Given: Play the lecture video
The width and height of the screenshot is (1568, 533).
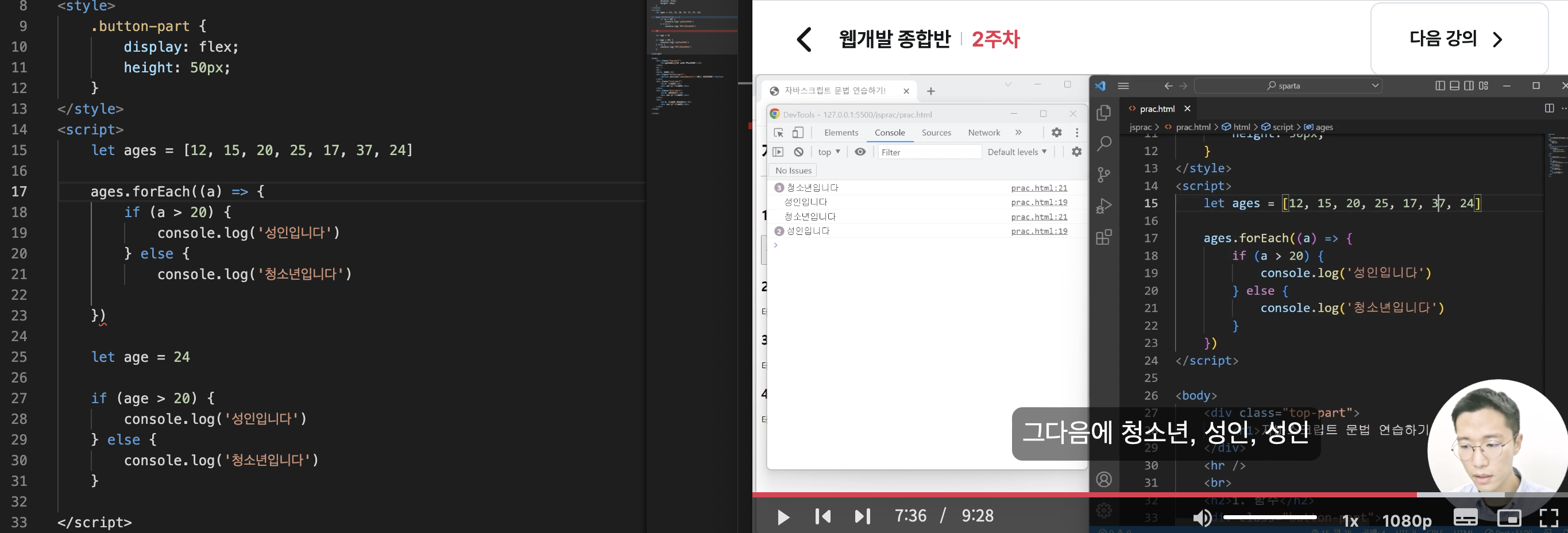Looking at the screenshot, I should [783, 517].
